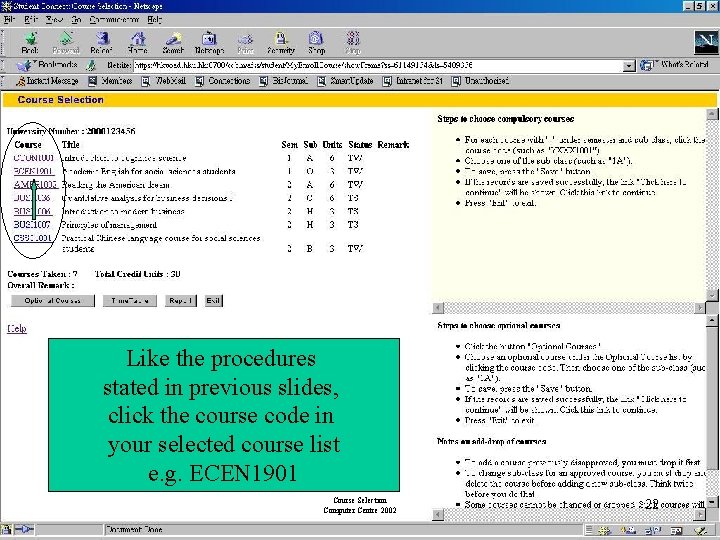Image resolution: width=720 pixels, height=540 pixels.
Task: Open Search from the toolbar
Action: click(x=173, y=43)
